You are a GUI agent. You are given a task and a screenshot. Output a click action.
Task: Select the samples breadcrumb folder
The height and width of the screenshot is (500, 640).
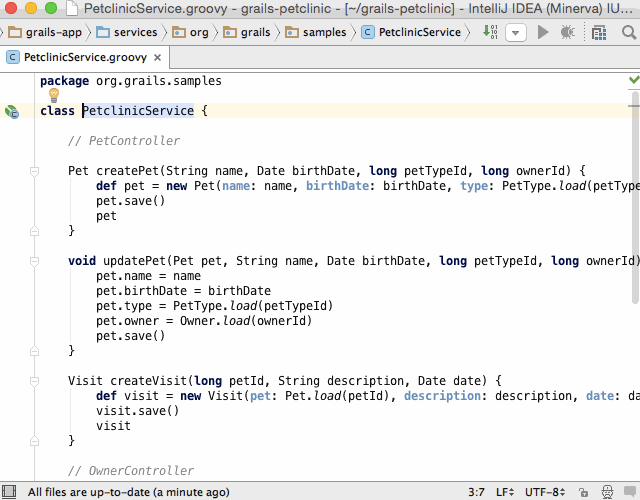[316, 32]
